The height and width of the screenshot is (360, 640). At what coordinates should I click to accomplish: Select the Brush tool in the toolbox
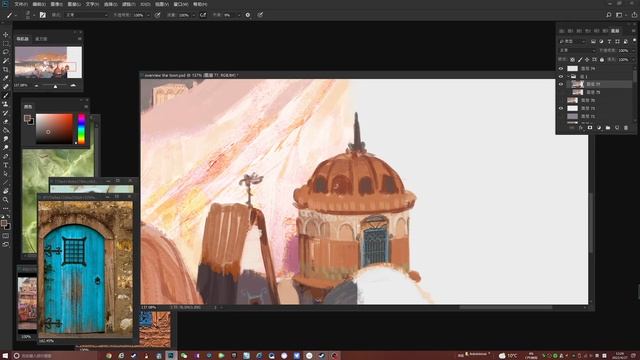pos(6,95)
